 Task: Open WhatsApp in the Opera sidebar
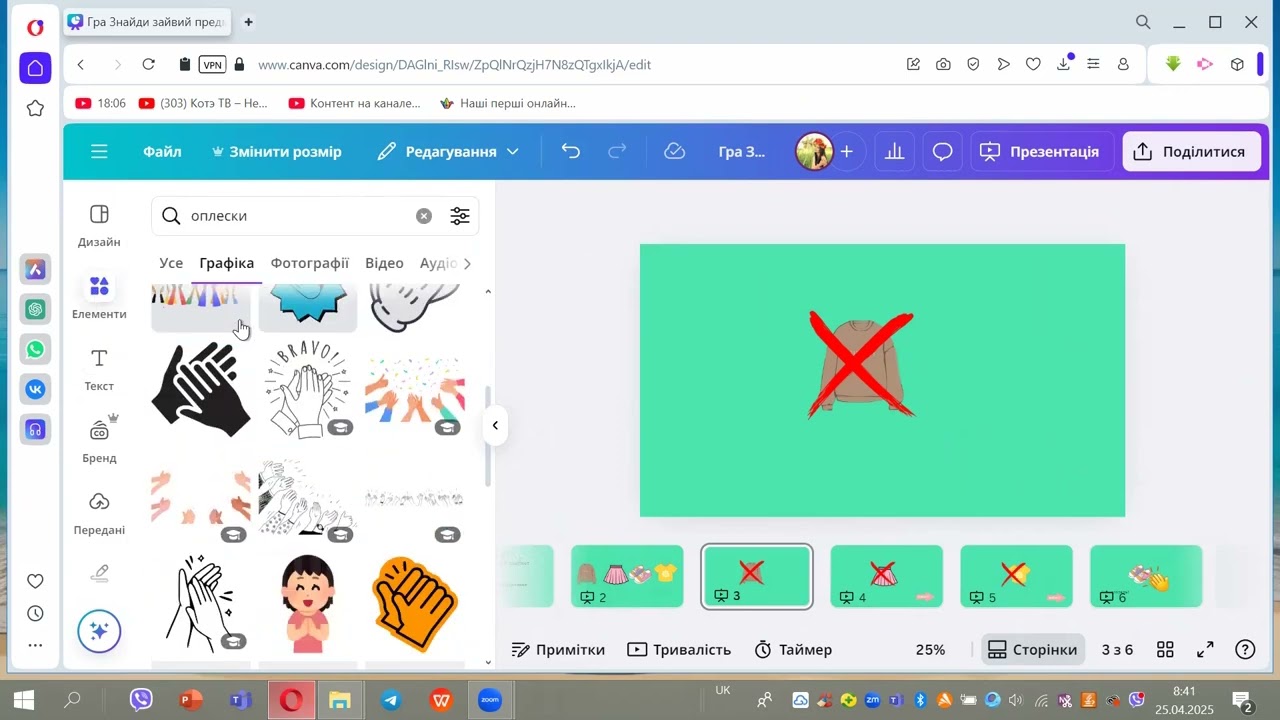coord(35,349)
